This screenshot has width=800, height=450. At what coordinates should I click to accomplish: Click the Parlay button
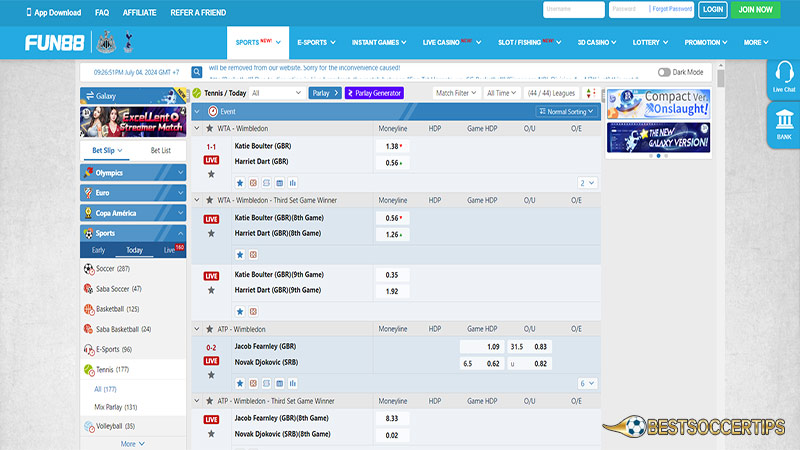[x=325, y=93]
